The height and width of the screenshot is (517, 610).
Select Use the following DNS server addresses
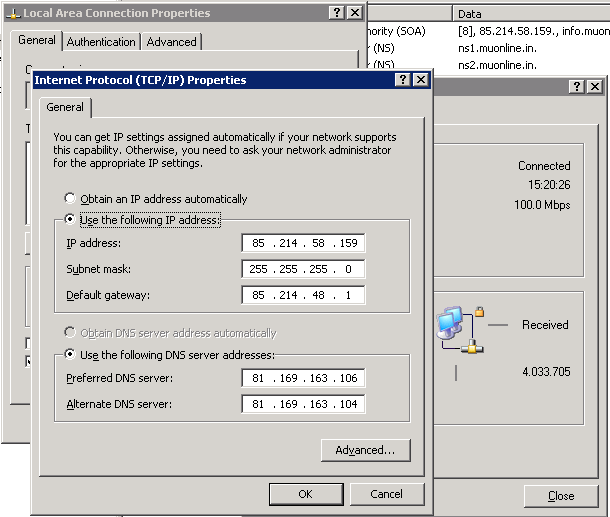[x=170, y=355]
